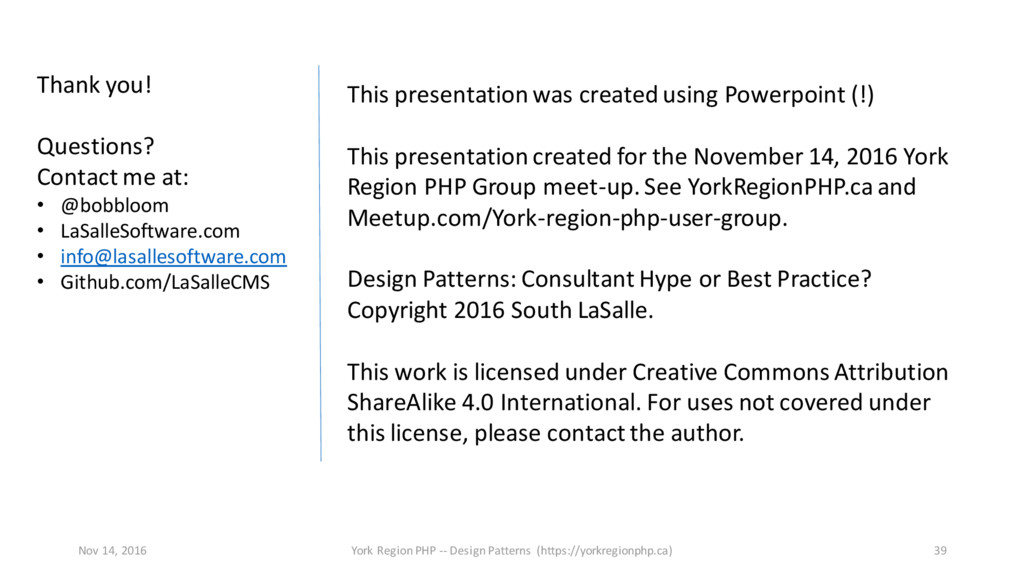Click the 'November 14, 2016 York' line

click(647, 157)
